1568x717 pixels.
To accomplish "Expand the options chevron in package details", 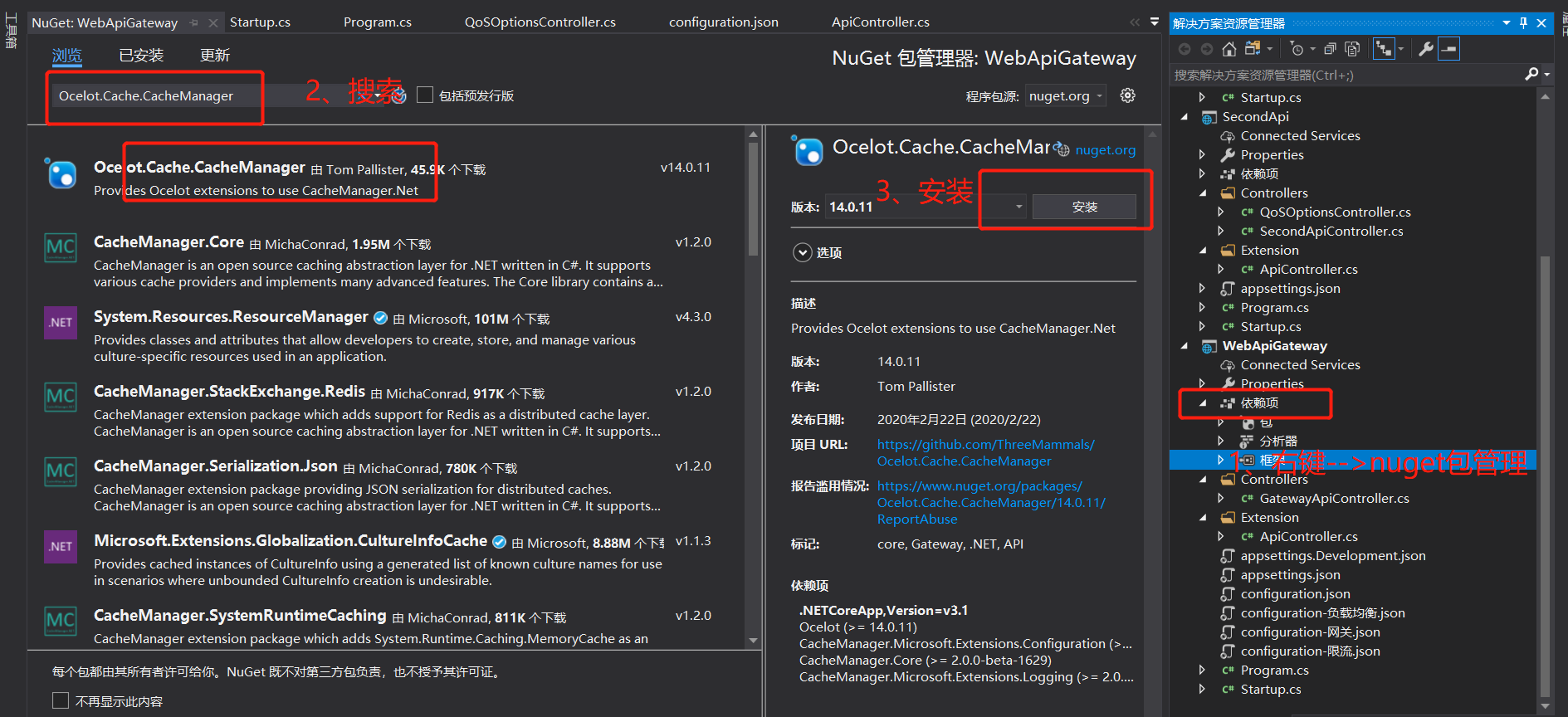I will point(802,252).
